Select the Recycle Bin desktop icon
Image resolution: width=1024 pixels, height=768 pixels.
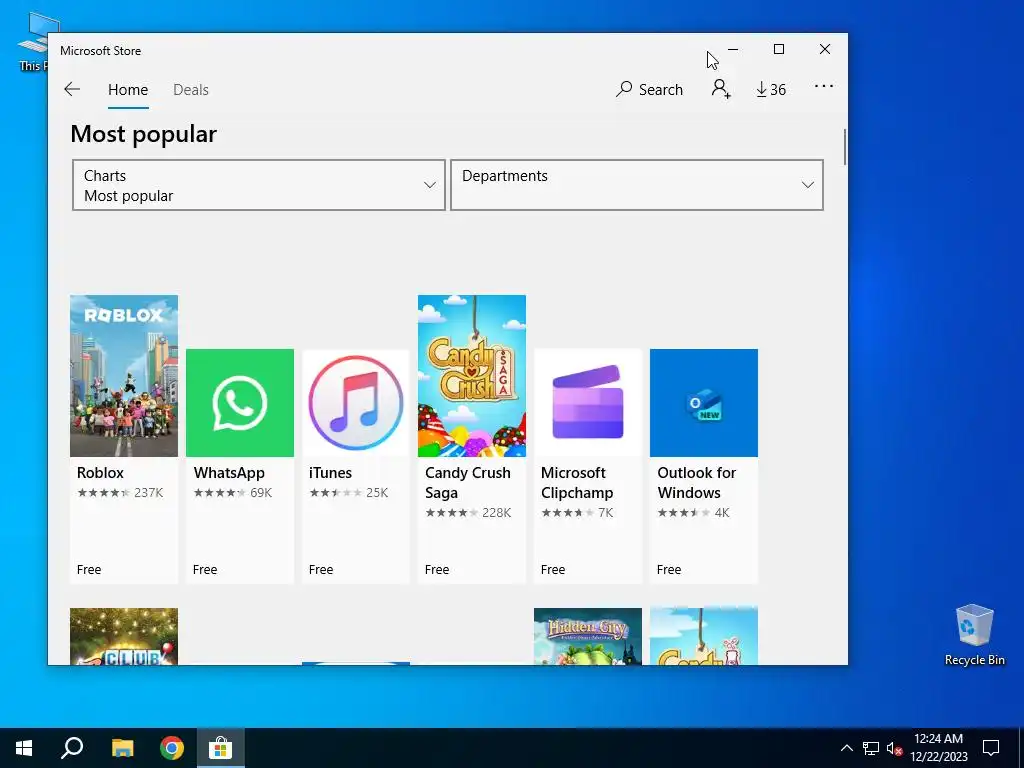pos(974,635)
